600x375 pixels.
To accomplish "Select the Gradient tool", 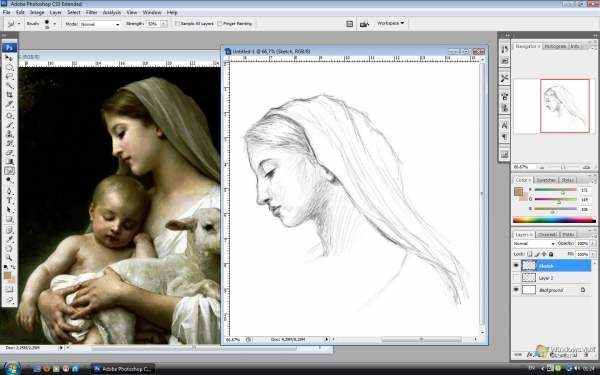I will pos(9,161).
